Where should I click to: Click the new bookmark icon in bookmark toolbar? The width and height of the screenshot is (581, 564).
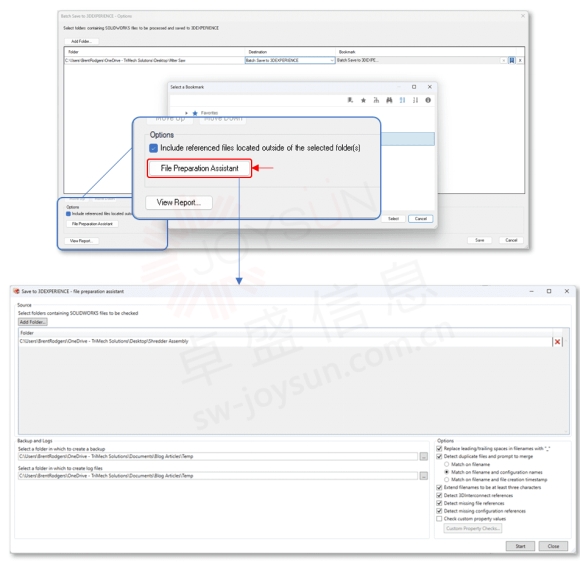coord(350,100)
